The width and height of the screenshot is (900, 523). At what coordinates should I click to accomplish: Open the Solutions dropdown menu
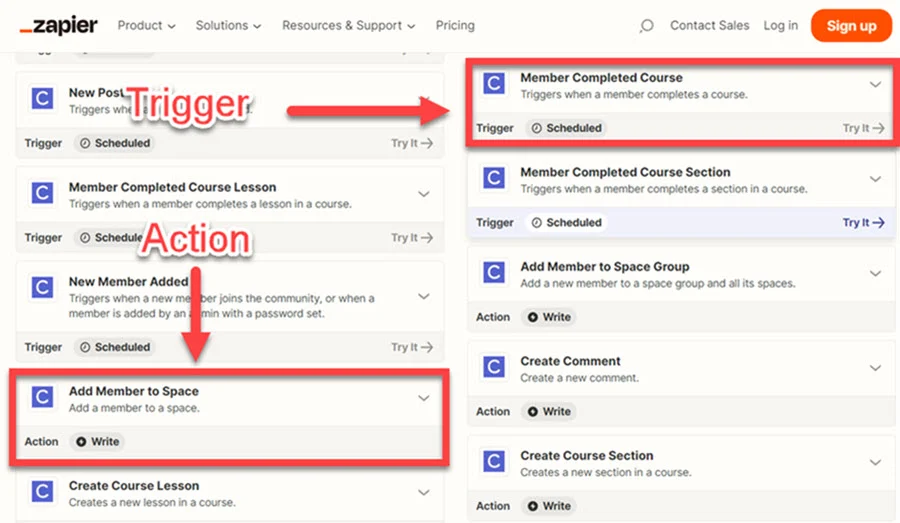click(229, 26)
